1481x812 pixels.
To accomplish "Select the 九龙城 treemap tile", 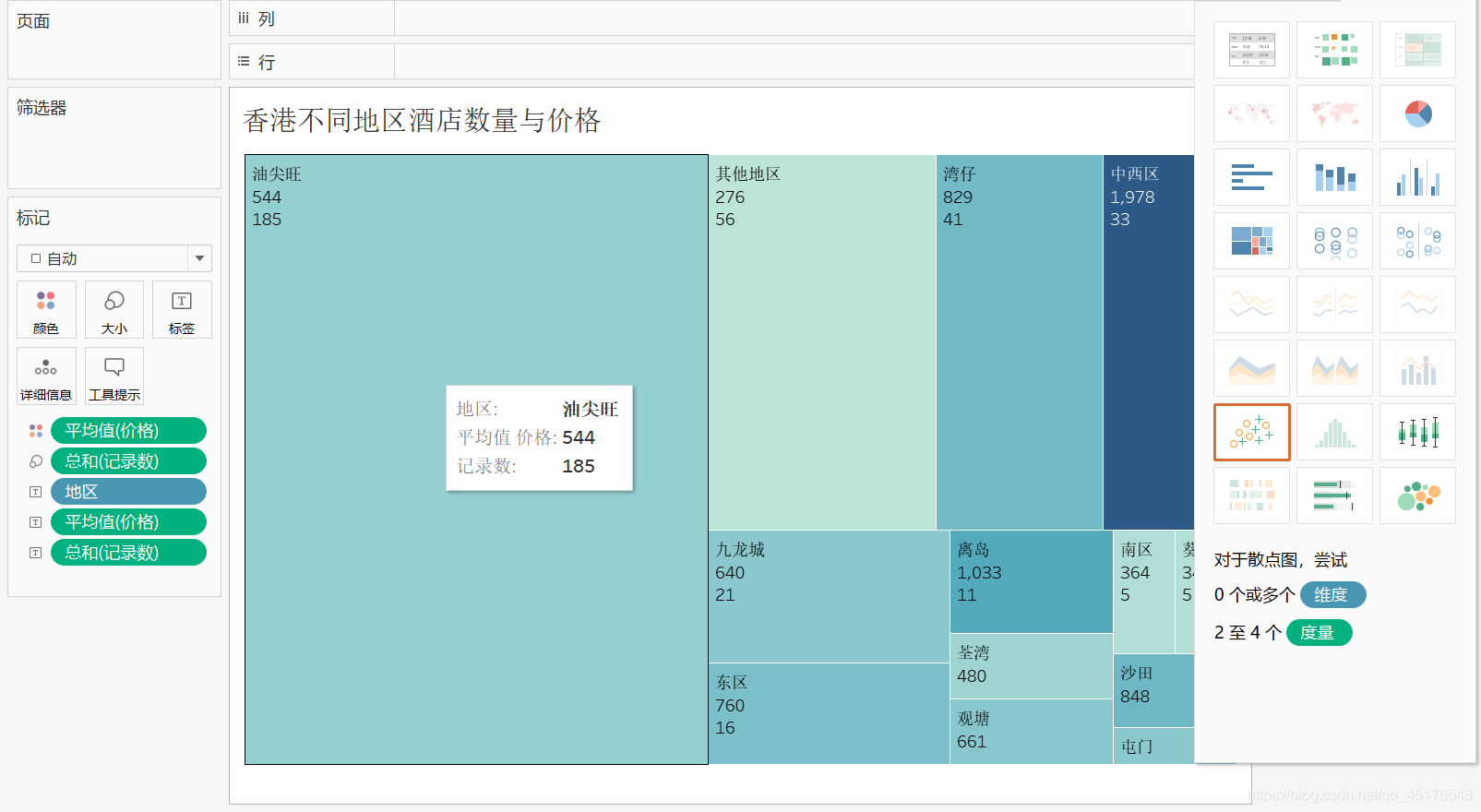I will pyautogui.click(x=829, y=596).
